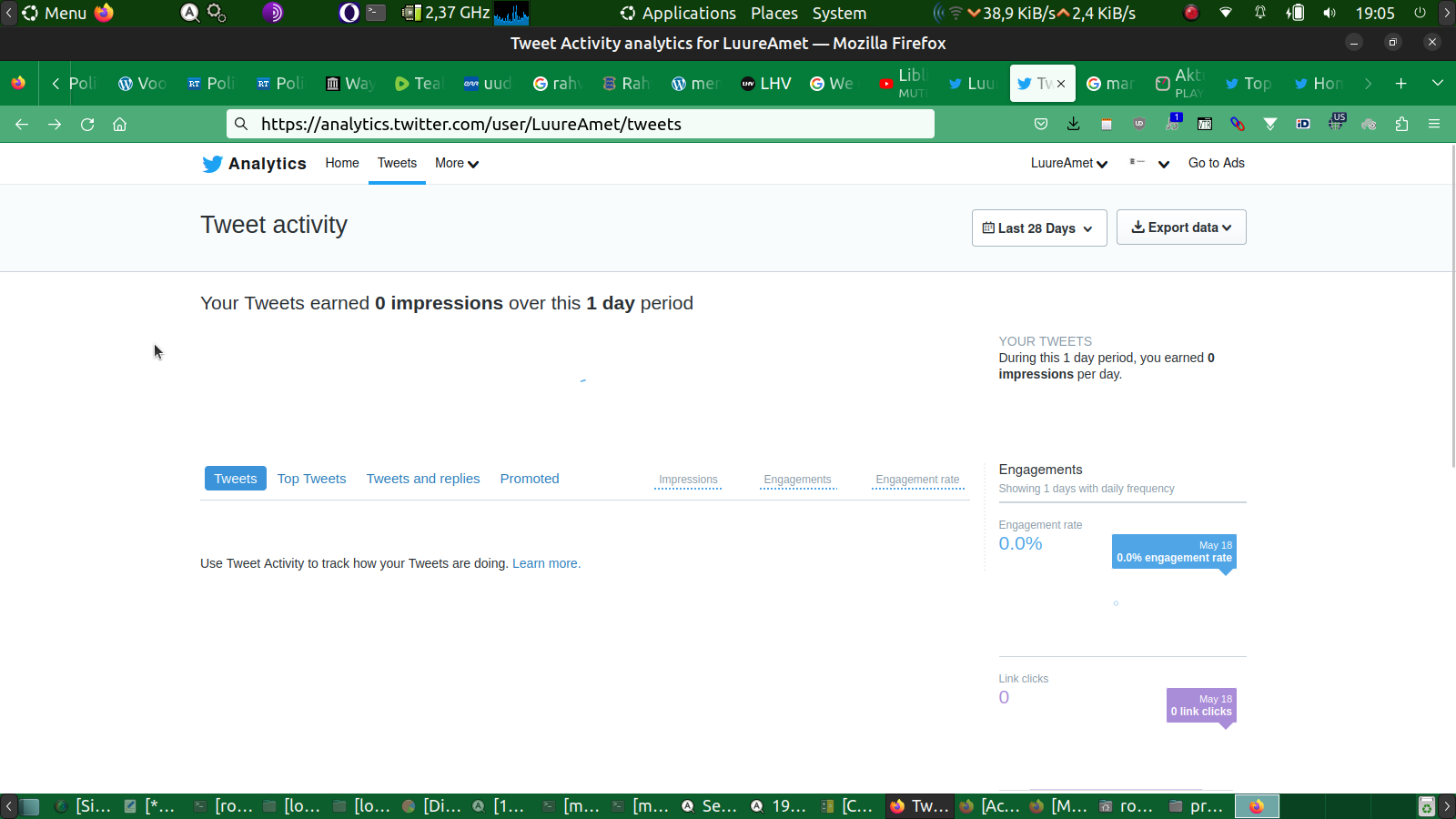The image size is (1456, 819).
Task: Click the "Your Tweets" sidebar heading
Action: [1045, 341]
